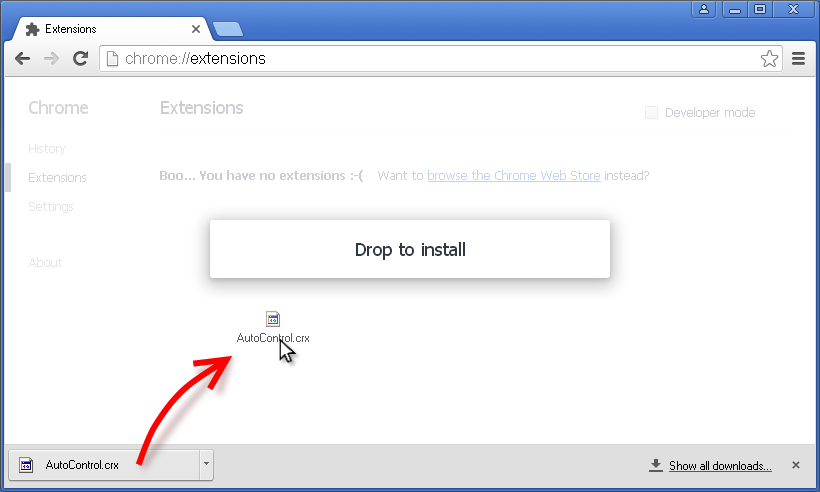Click the dragged AutoControl.crx file icon
820x492 pixels.
tap(272, 319)
